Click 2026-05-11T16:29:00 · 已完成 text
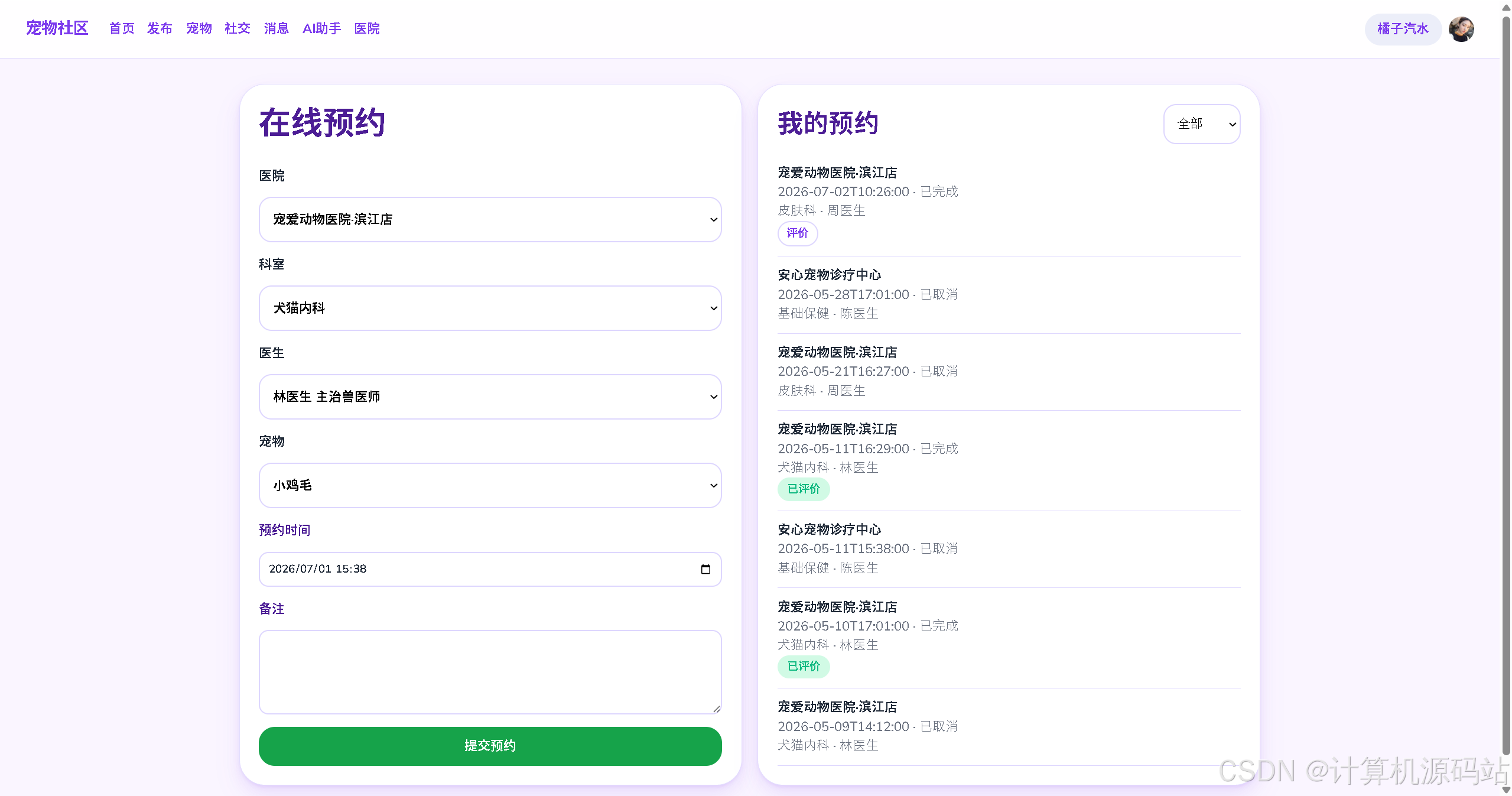Screen dimensions: 1512x796 [x=867, y=449]
